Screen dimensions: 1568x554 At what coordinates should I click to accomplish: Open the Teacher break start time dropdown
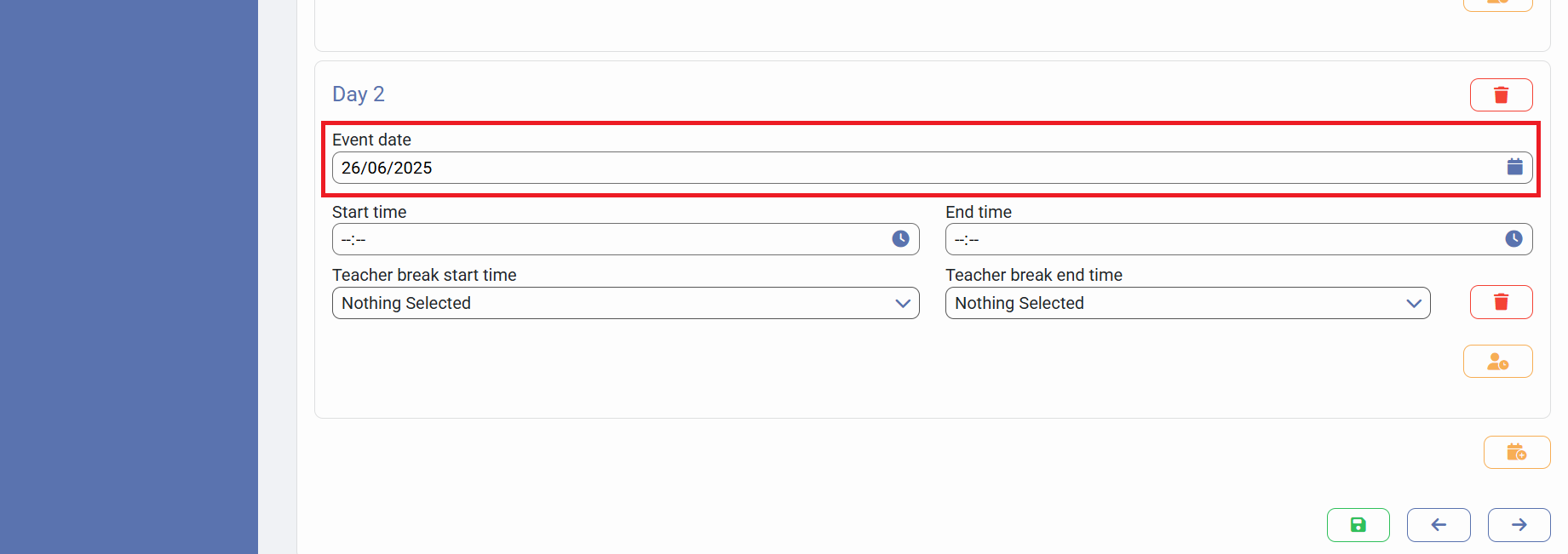(x=625, y=303)
